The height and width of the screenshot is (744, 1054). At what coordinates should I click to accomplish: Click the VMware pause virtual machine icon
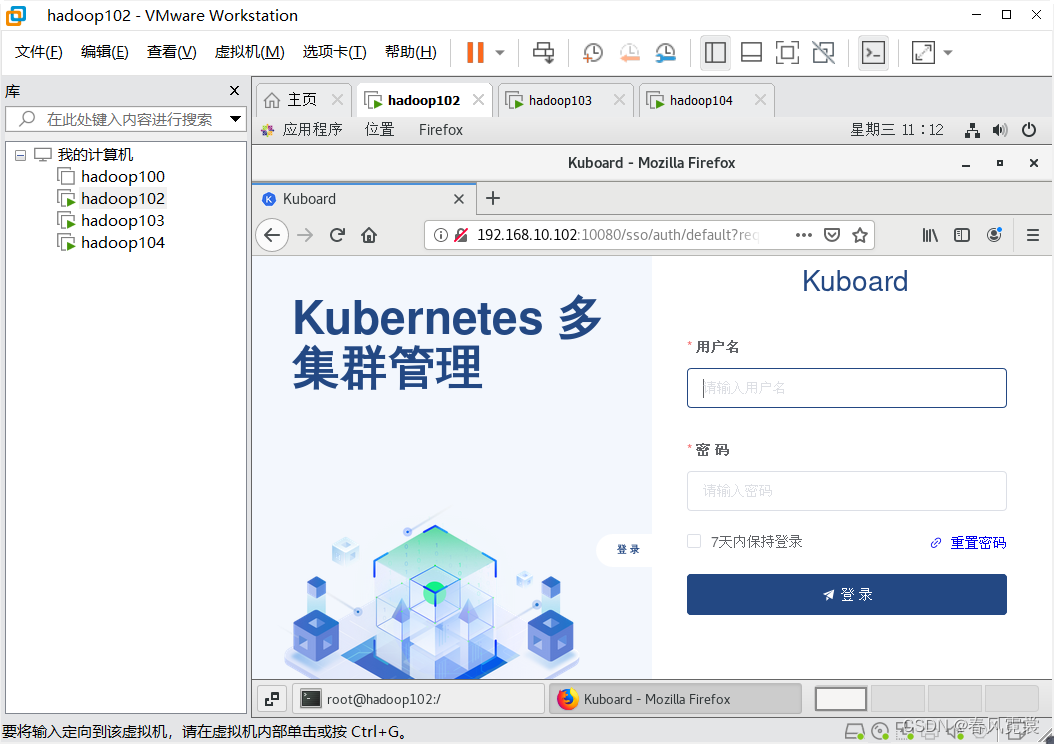tap(475, 52)
